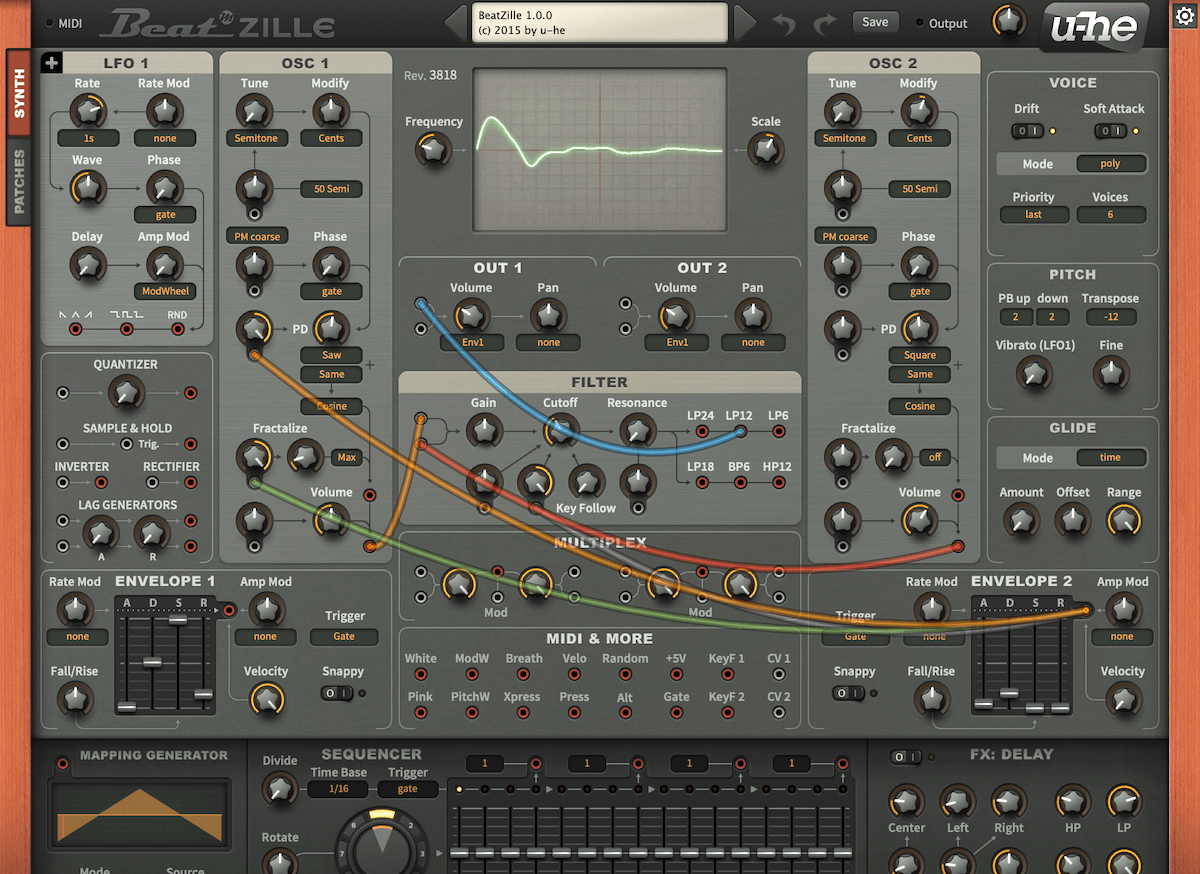Select the Synth tab
The image size is (1200, 874).
[19, 93]
